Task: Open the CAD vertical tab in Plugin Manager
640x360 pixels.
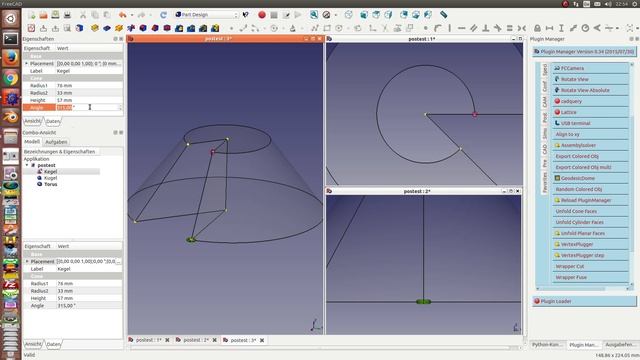Action: pos(544,149)
